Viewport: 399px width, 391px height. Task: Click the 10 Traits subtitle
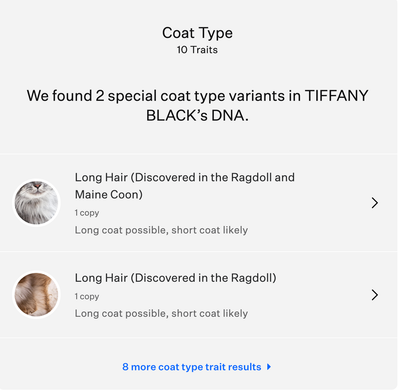[x=197, y=50]
